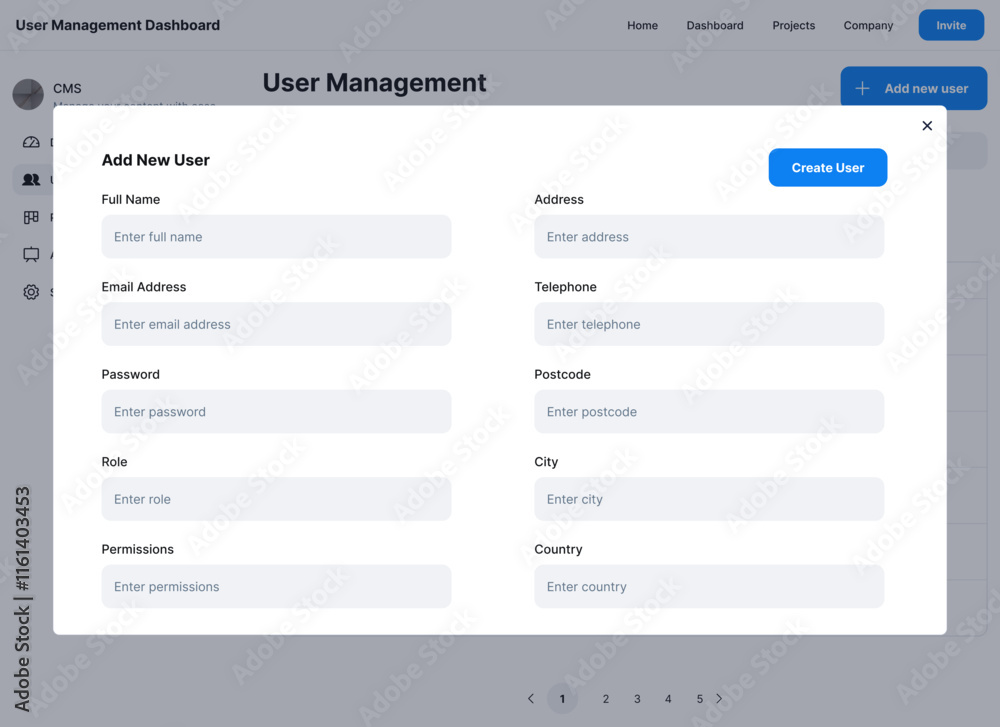Click the Permissions field label
Screen dimensions: 1000x727
tap(137, 549)
